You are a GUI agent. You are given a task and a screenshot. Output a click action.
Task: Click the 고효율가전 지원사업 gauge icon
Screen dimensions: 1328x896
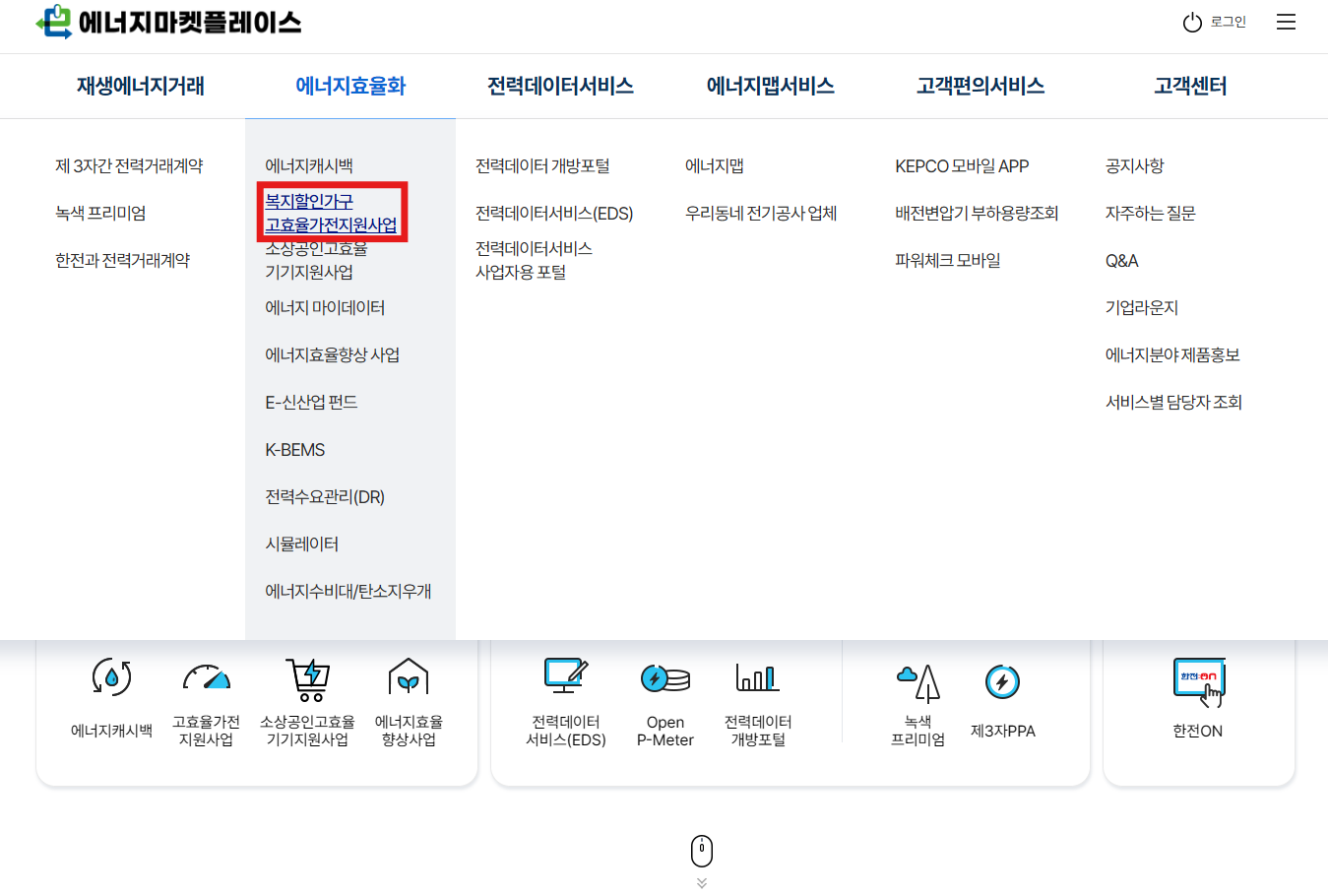pos(207,677)
